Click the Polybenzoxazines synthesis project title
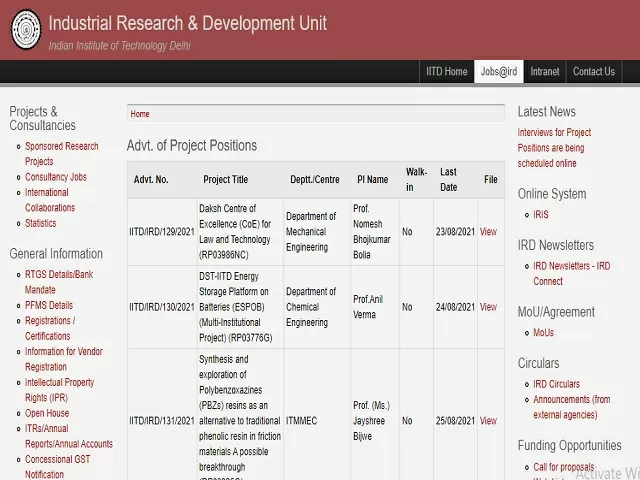The height and width of the screenshot is (480, 640). [240, 416]
